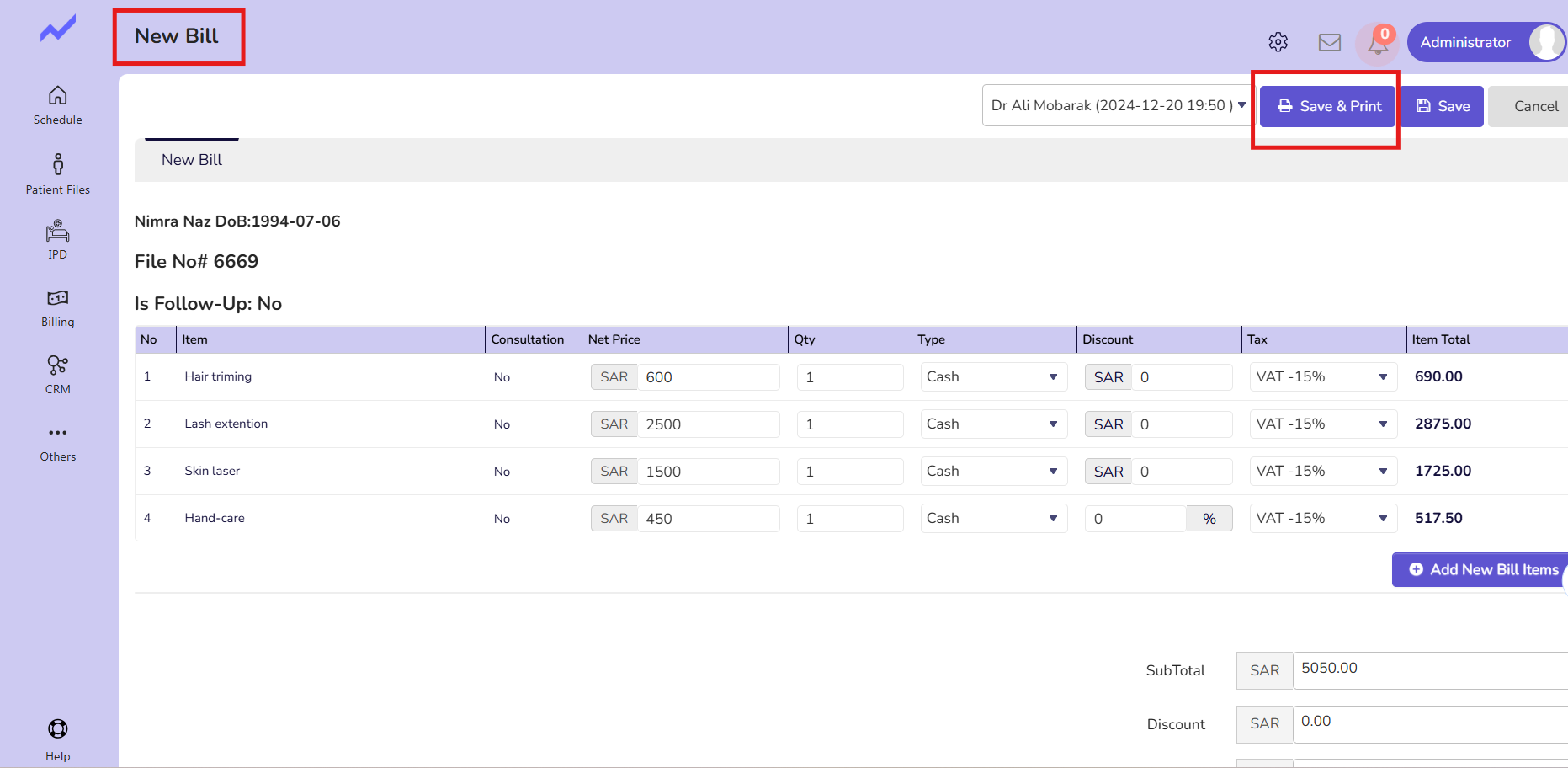Toggle percent discount unit for Hand-care
The width and height of the screenshot is (1568, 768).
(1209, 519)
